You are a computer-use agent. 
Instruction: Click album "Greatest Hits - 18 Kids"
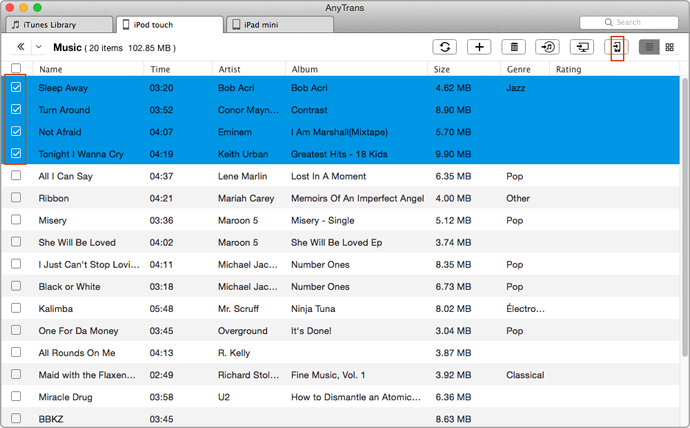coord(339,154)
